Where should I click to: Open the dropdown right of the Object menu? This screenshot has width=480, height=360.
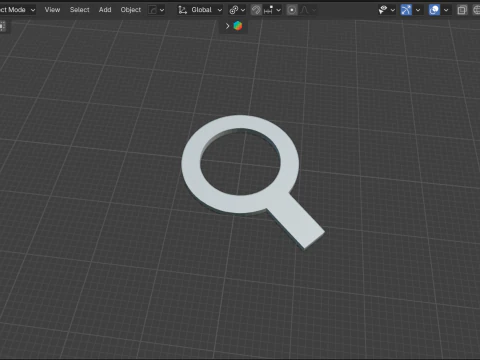click(x=156, y=10)
